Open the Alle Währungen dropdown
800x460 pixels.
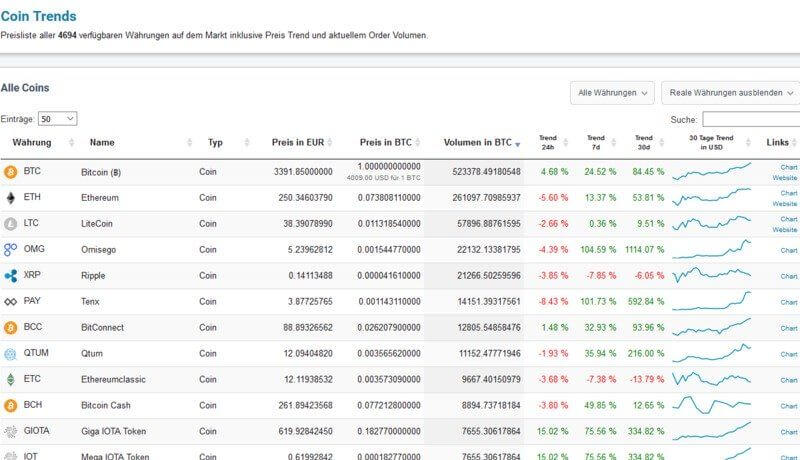coord(612,93)
